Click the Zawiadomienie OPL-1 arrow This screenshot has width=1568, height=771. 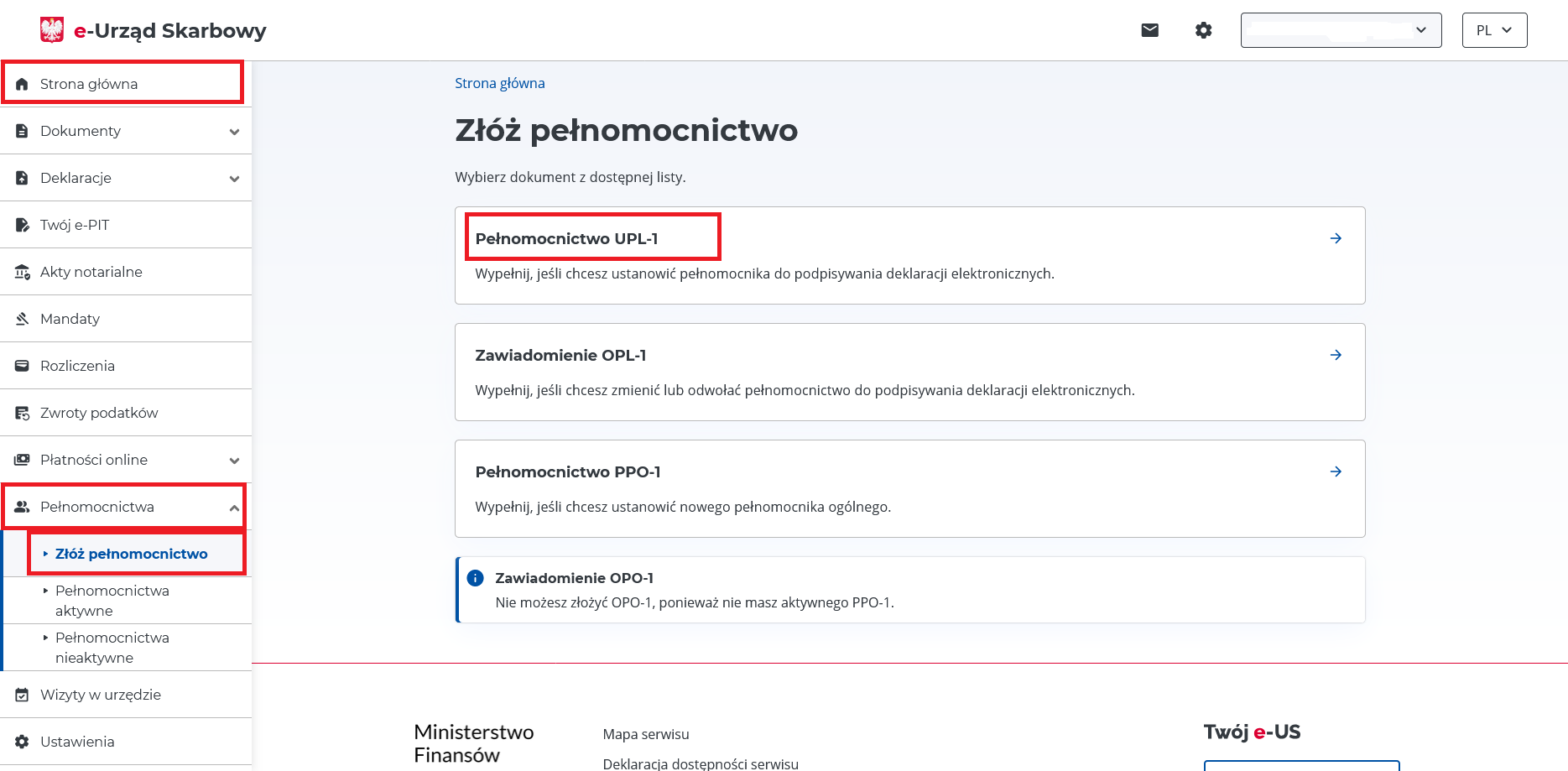(x=1336, y=355)
